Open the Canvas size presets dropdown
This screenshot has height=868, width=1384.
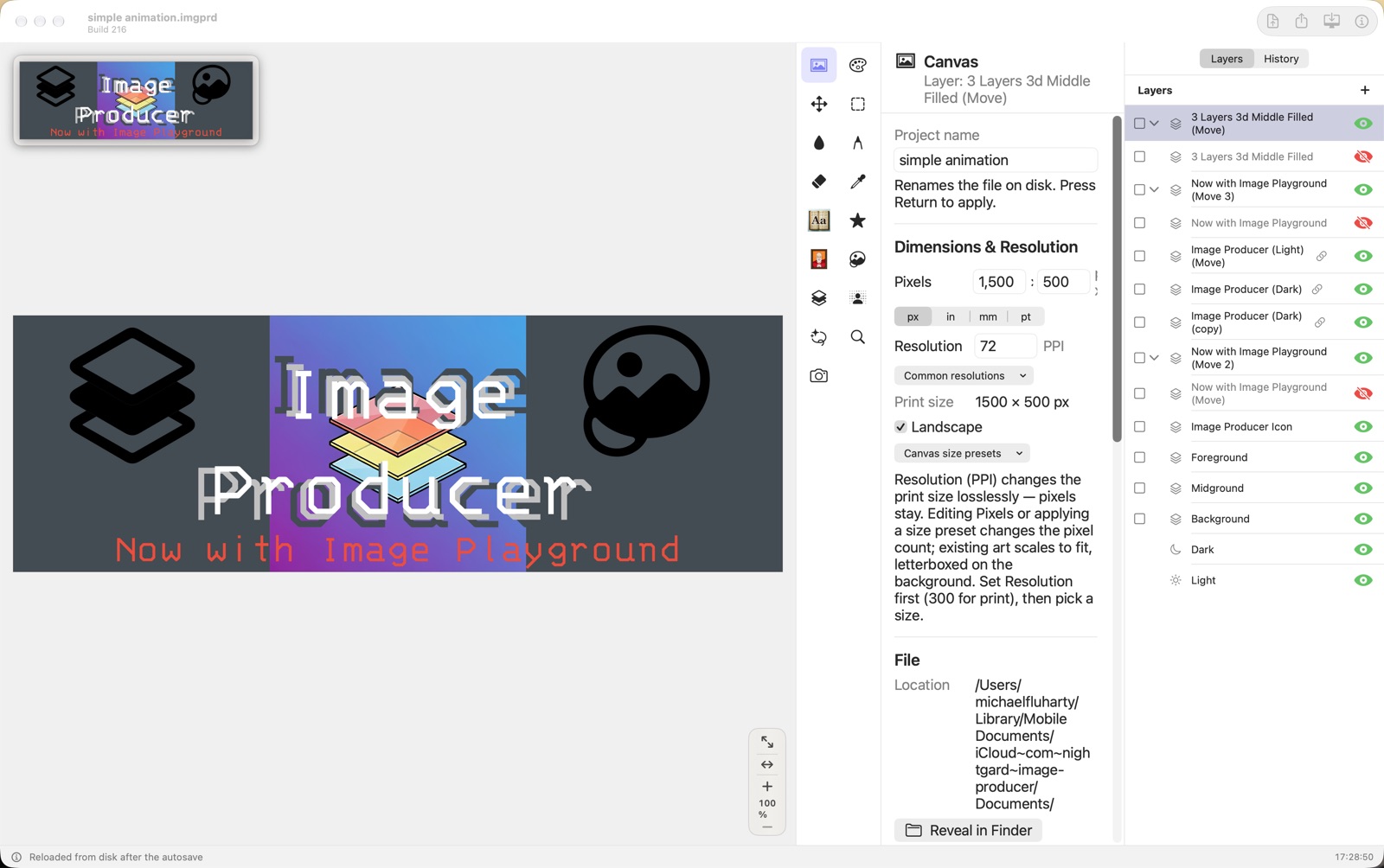pyautogui.click(x=962, y=453)
